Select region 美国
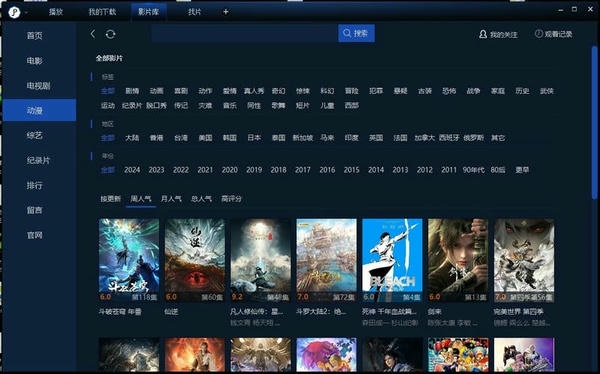Image resolution: width=600 pixels, height=374 pixels. click(x=205, y=138)
